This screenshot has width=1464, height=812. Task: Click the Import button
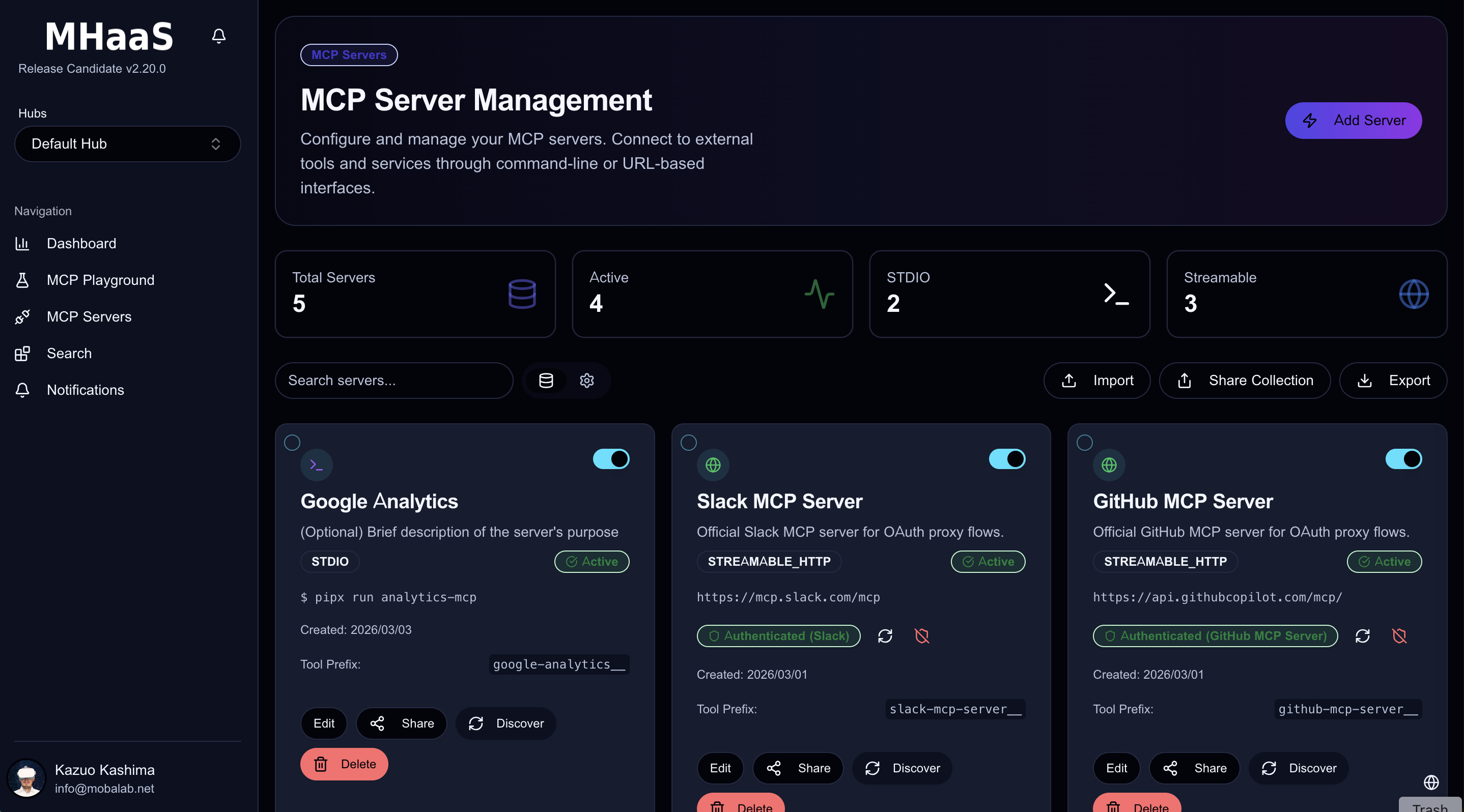[x=1097, y=381]
